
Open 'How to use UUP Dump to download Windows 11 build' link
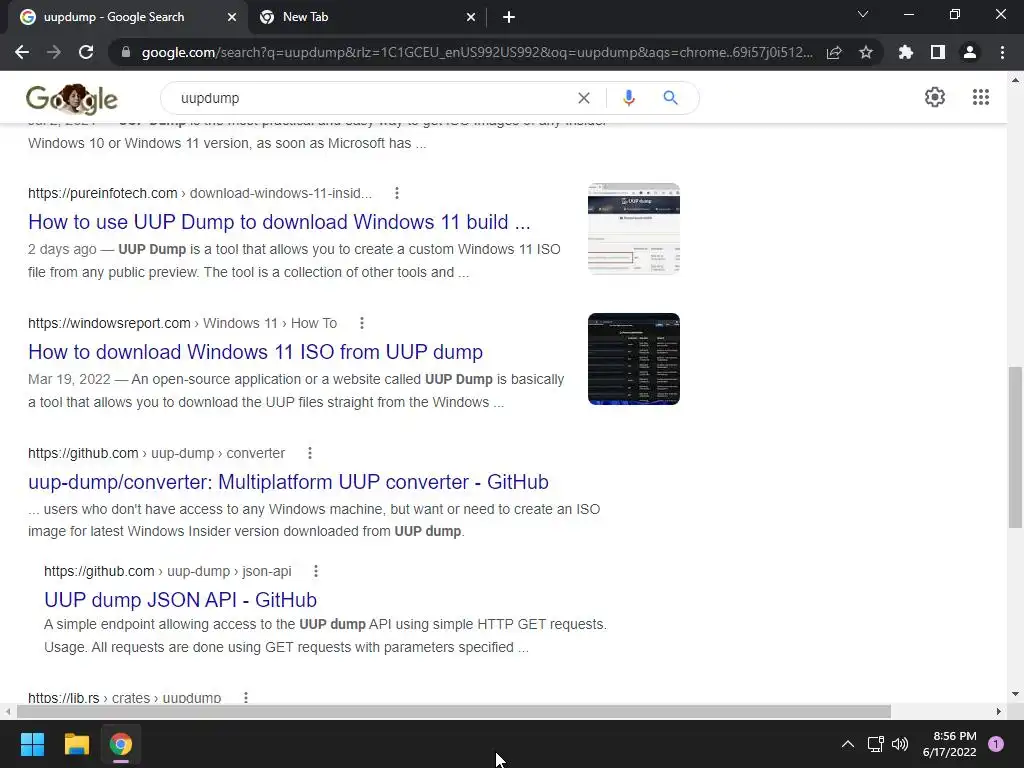[x=279, y=222]
